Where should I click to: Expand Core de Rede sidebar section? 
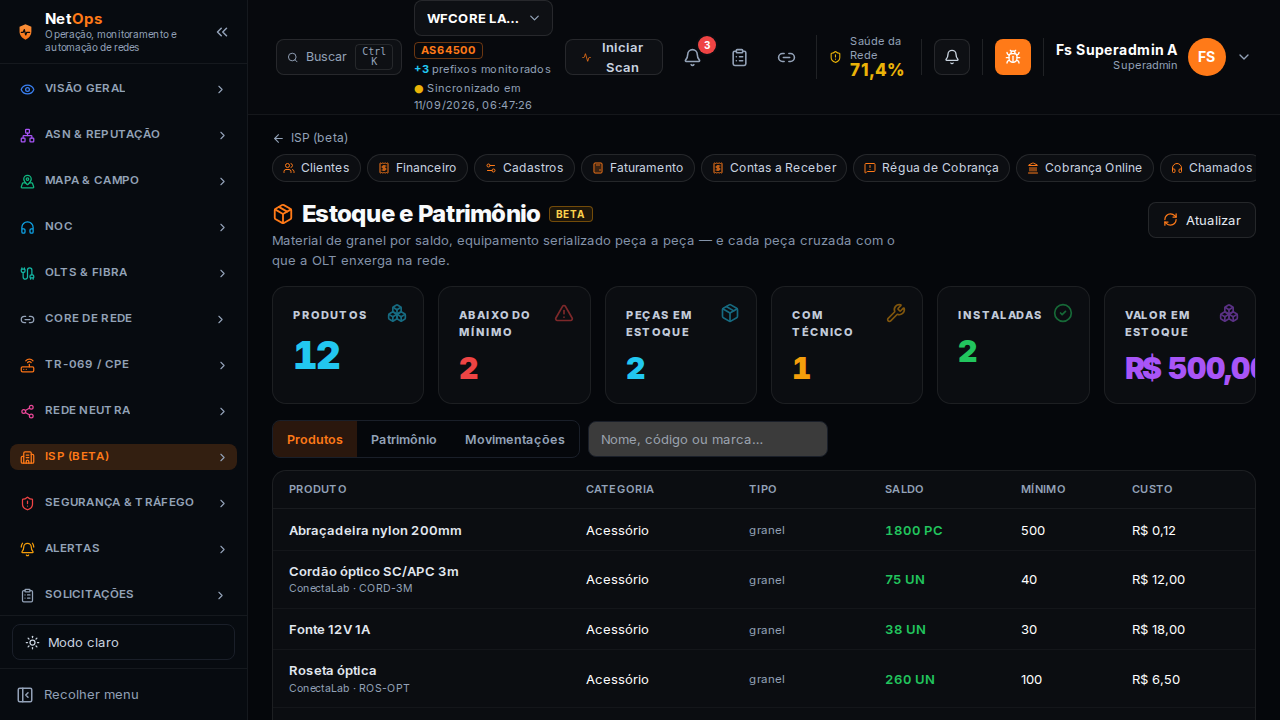pyautogui.click(x=123, y=319)
